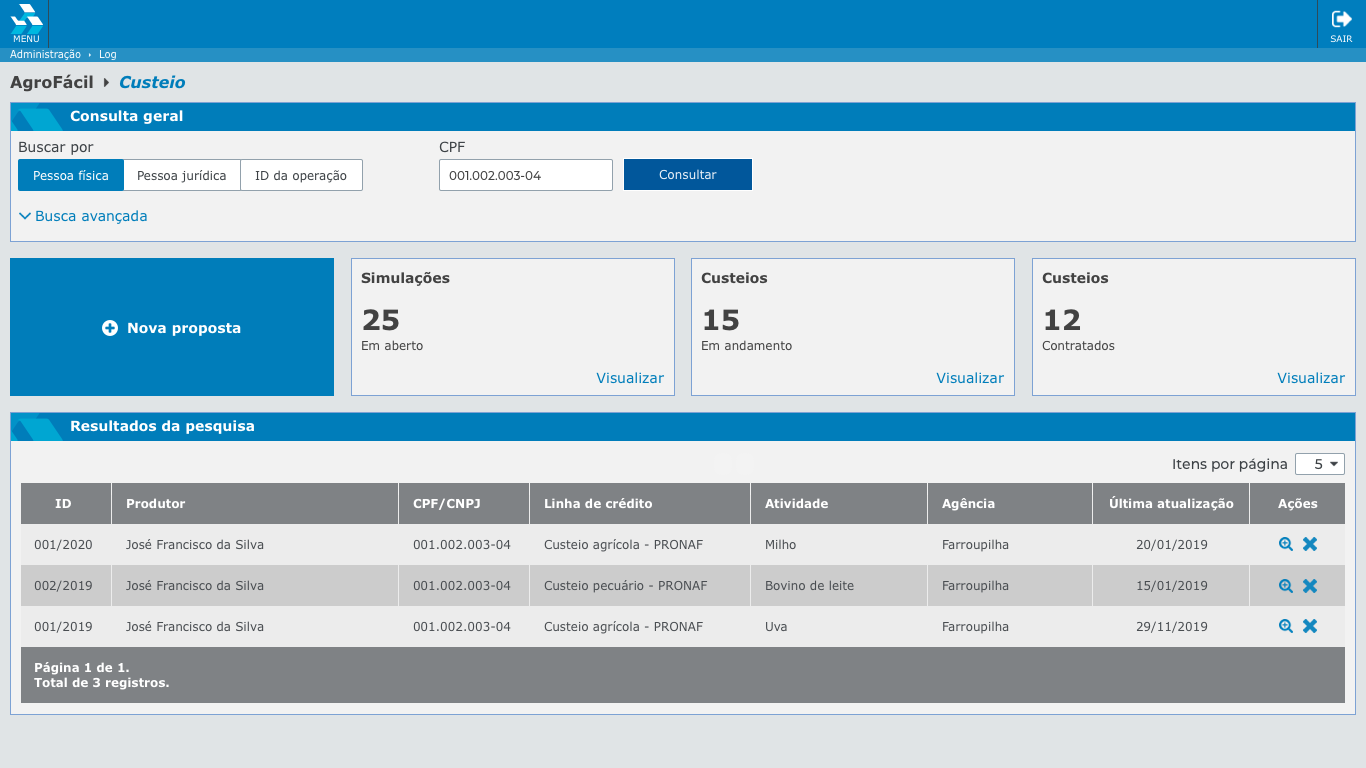The height and width of the screenshot is (768, 1366).
Task: Select ID da operação search option
Action: click(x=301, y=175)
